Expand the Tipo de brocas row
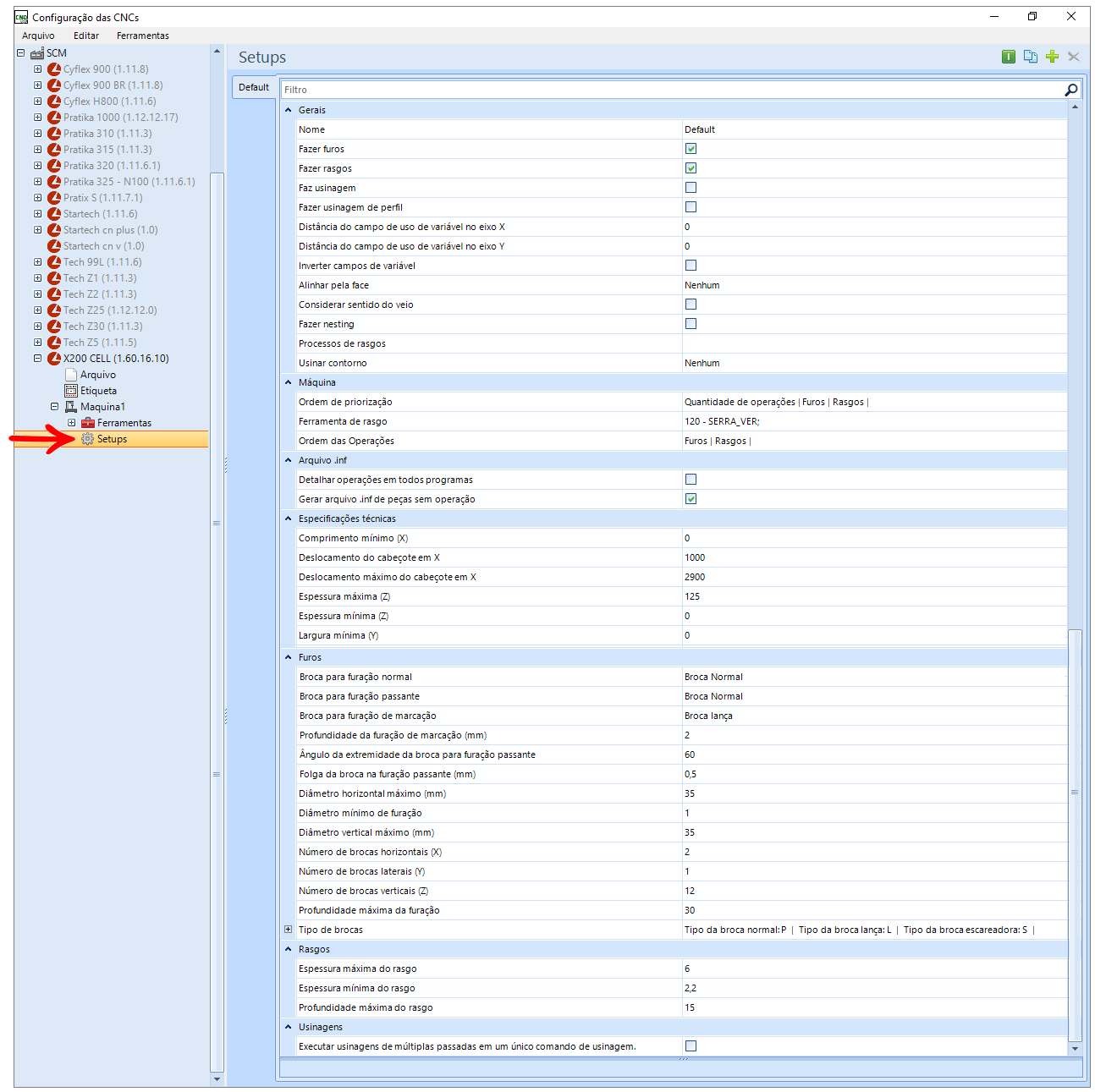The width and height of the screenshot is (1095, 1092). pyautogui.click(x=288, y=930)
